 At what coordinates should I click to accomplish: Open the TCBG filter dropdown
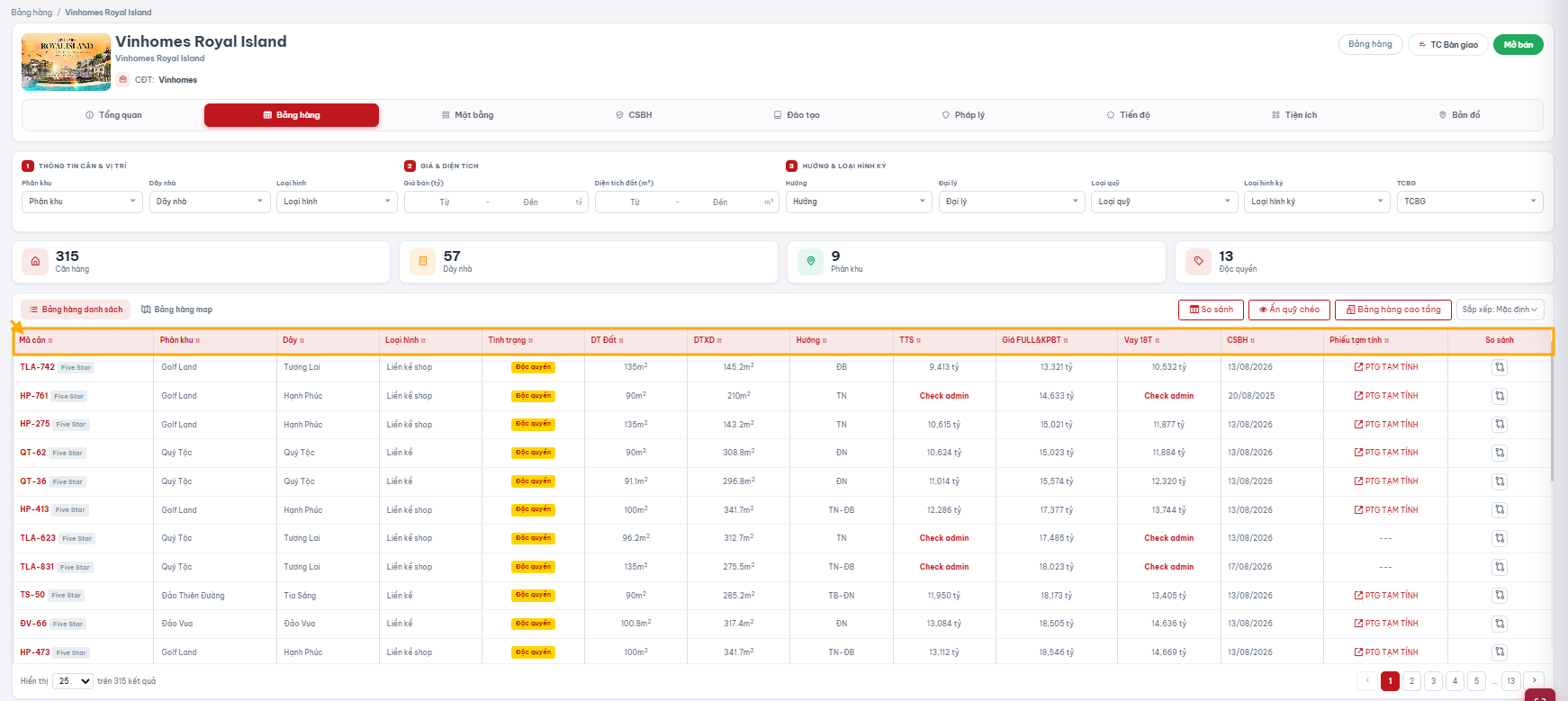pos(1470,202)
